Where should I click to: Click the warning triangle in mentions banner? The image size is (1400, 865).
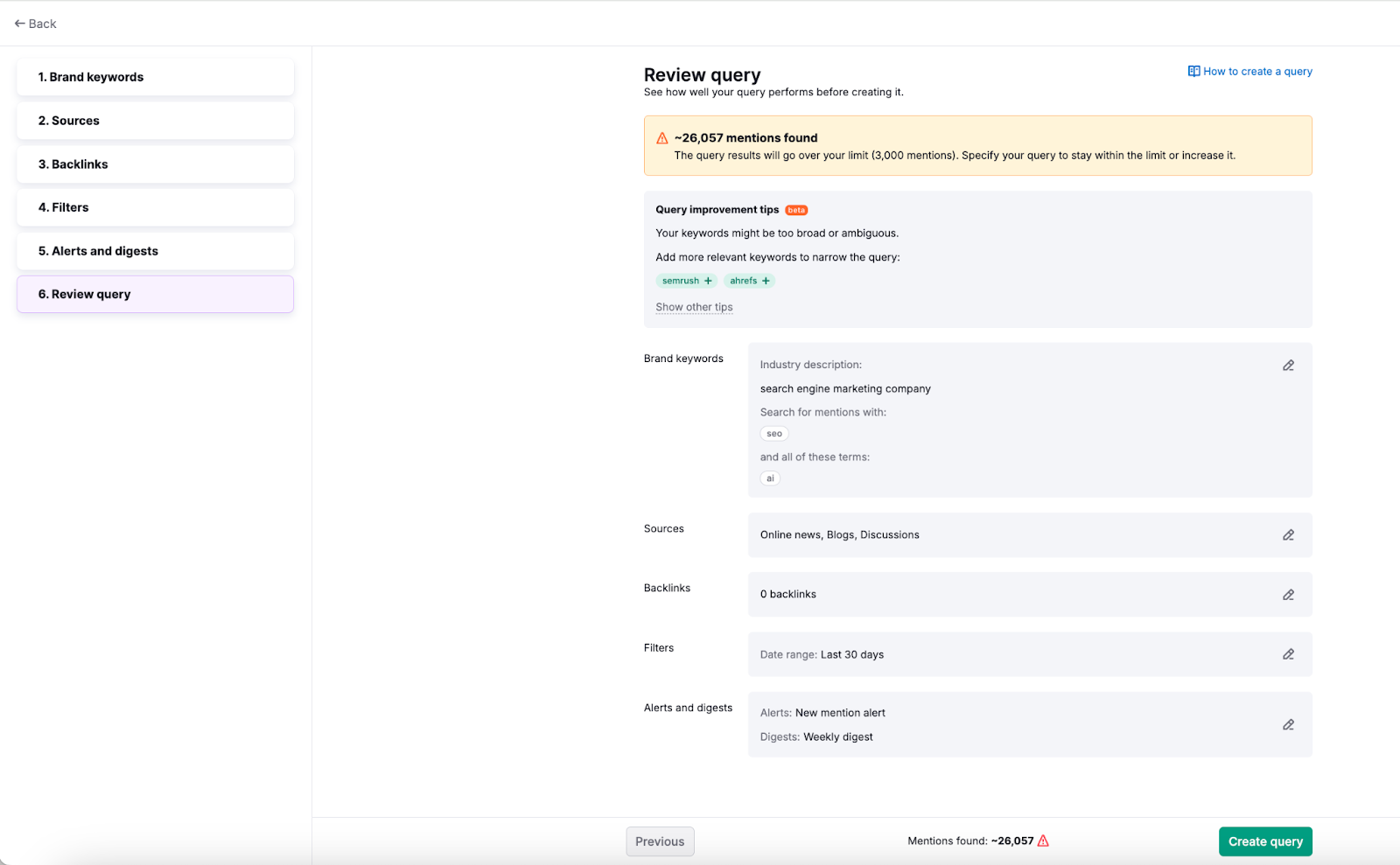[661, 137]
